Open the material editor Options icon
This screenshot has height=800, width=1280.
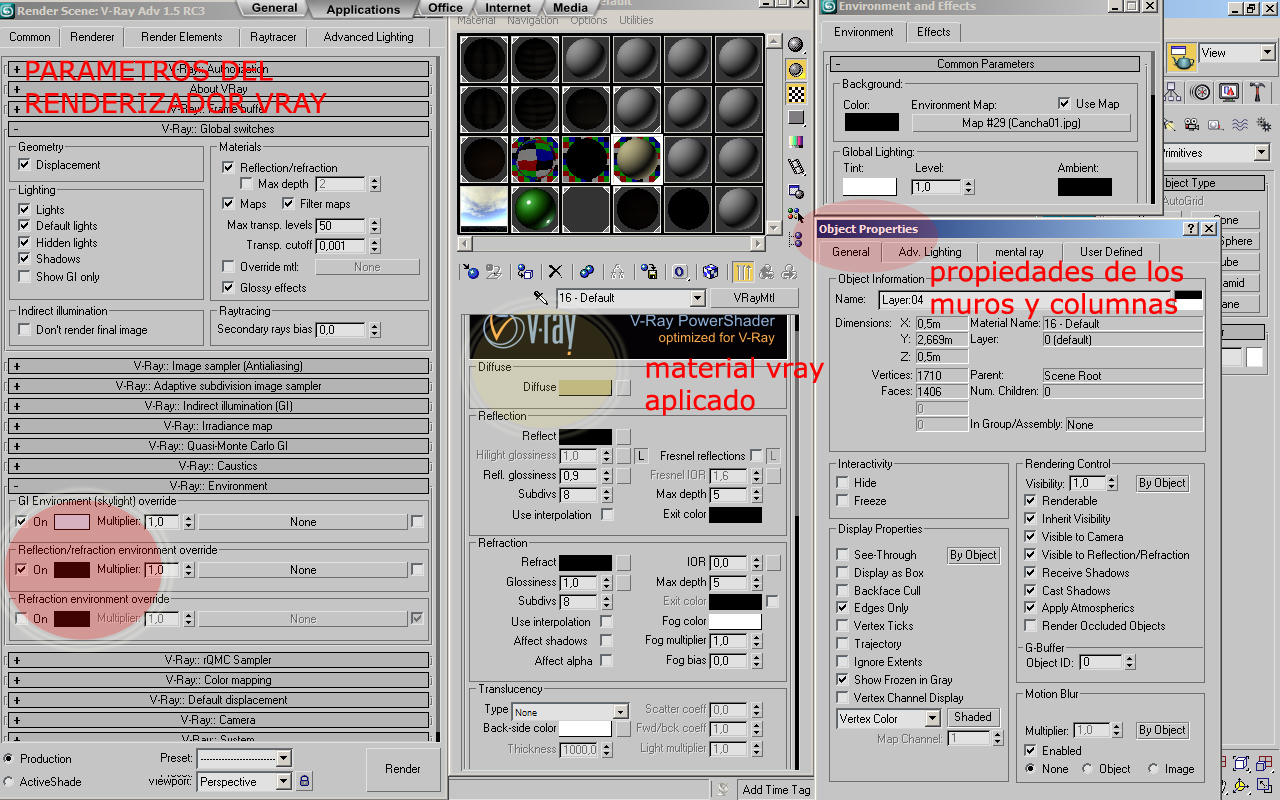796,191
